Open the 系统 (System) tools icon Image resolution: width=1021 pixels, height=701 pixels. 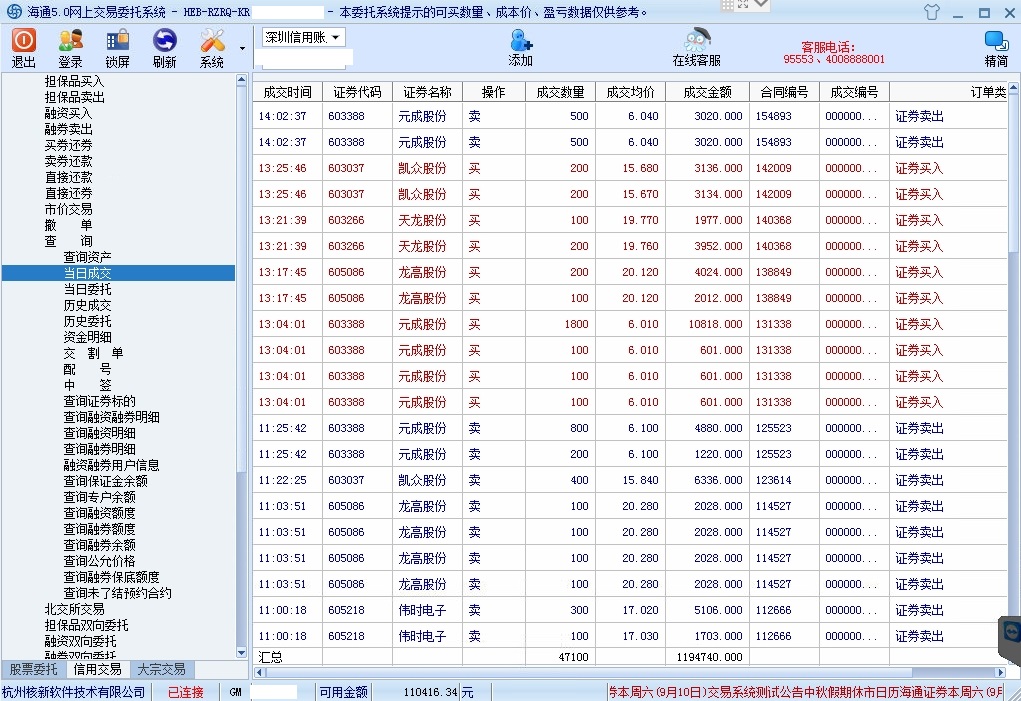click(212, 47)
